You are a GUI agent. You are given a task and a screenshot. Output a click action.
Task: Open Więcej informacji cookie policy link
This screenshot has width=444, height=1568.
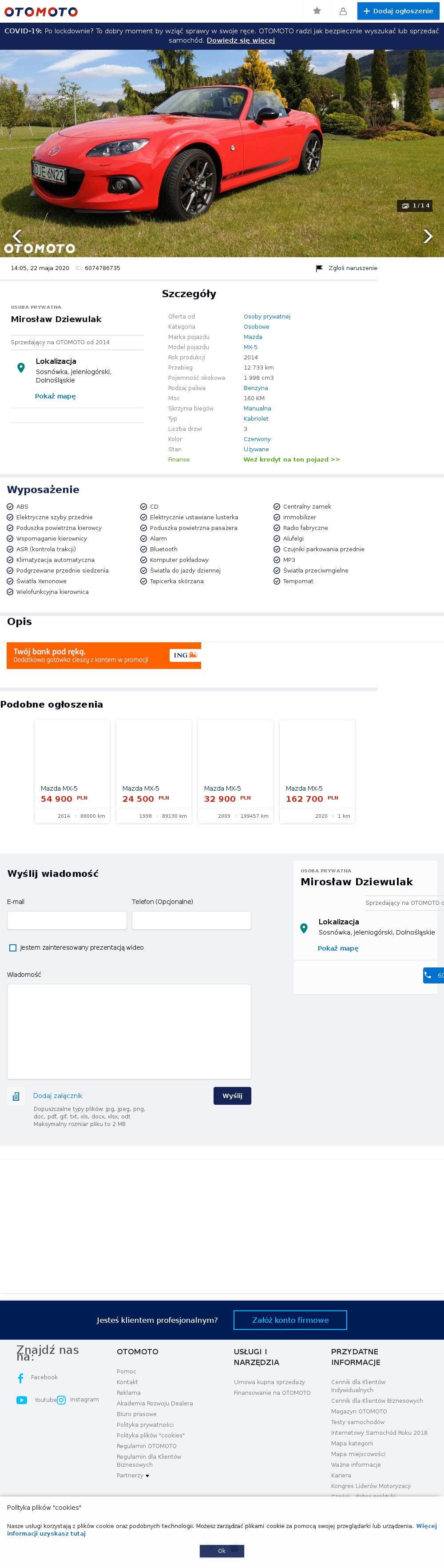[222, 1530]
